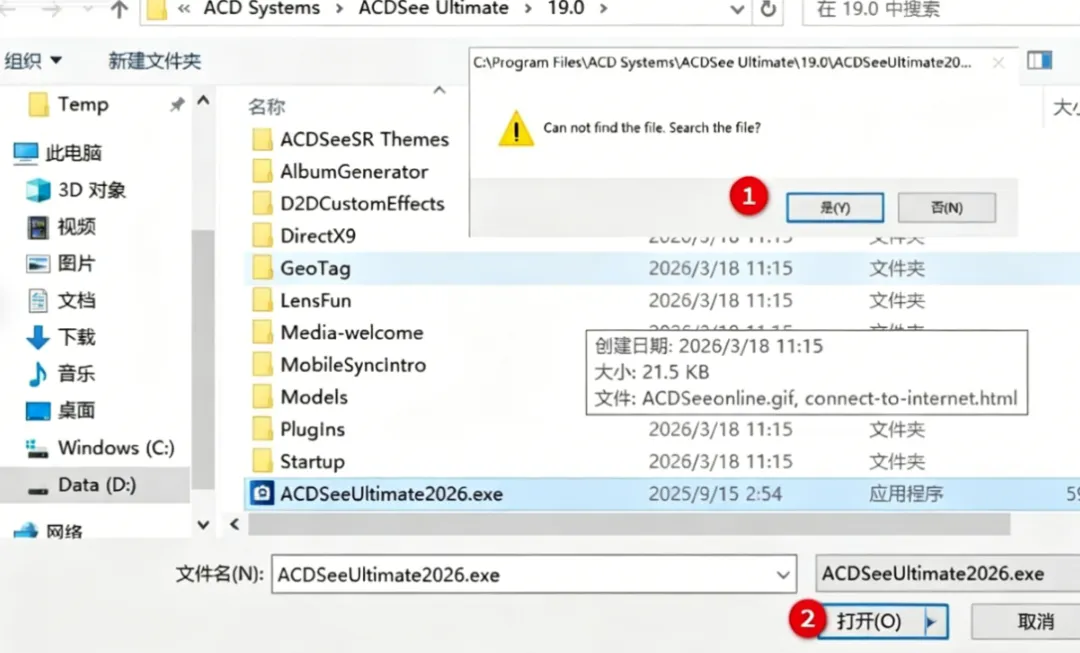Toggle the preview pane icon
Viewport: 1080px width, 653px height.
[1039, 61]
